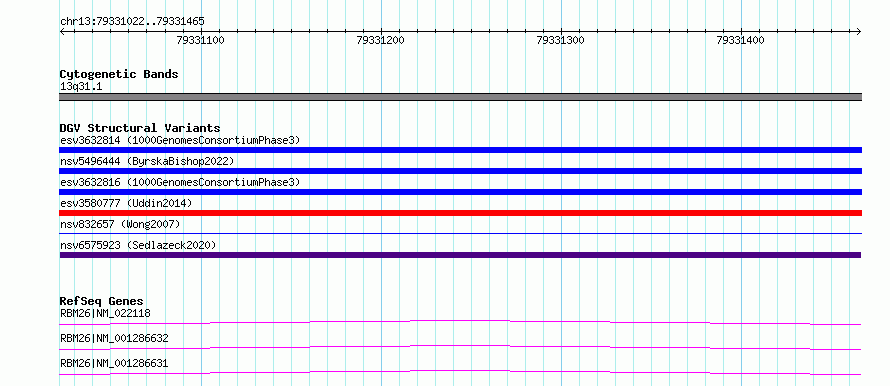The image size is (890, 386).
Task: Select the thin blue line for nsv832657
Action: coord(460,233)
